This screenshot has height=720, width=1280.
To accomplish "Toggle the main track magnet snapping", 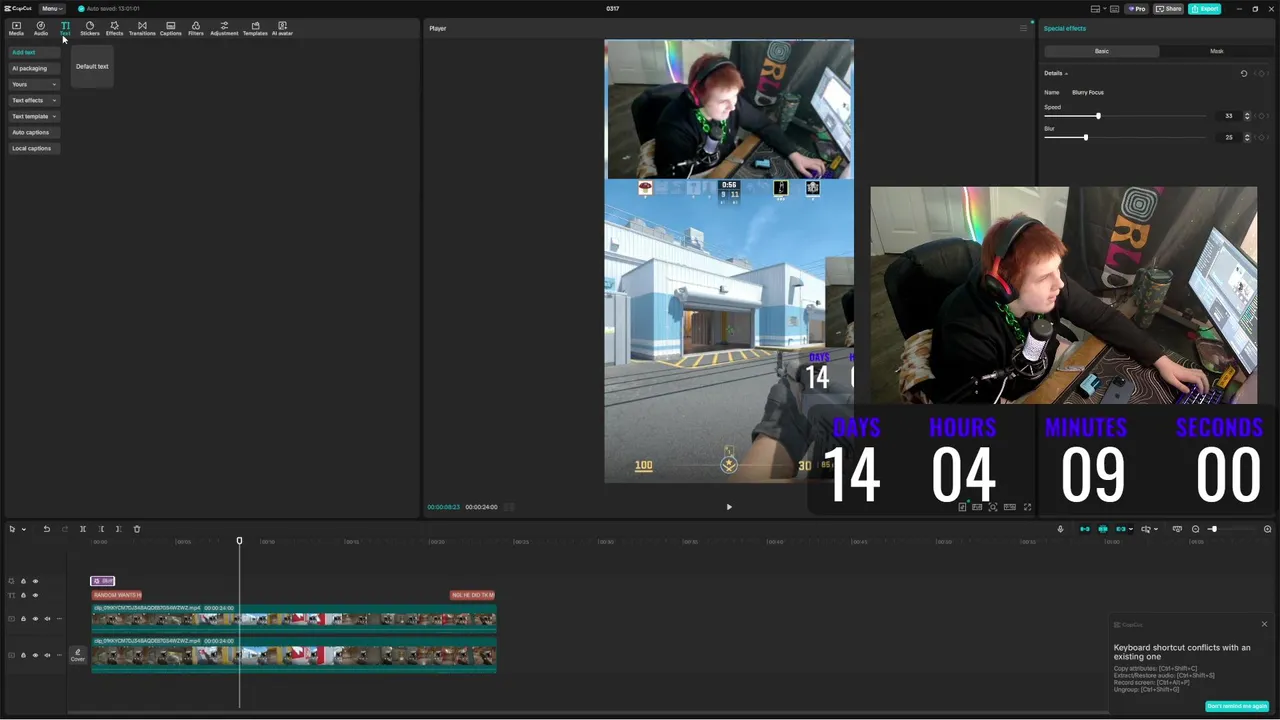I will [1084, 529].
